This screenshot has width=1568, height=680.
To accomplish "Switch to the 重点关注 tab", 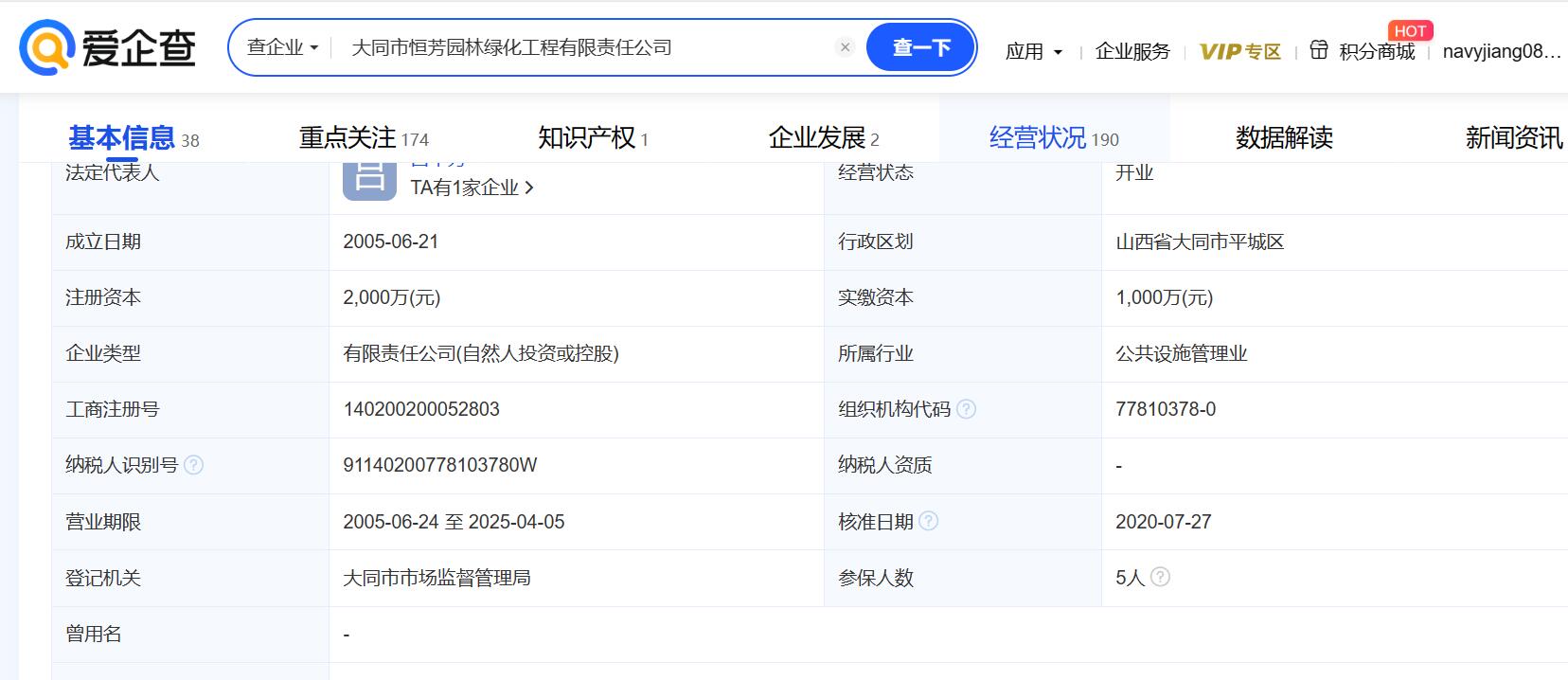I will click(364, 138).
